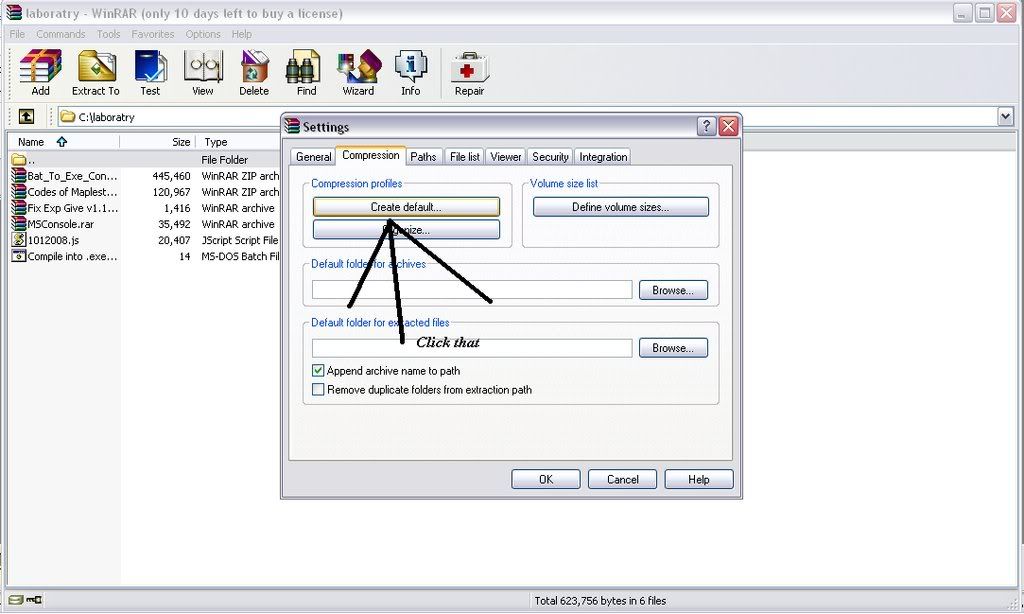The width and height of the screenshot is (1024, 614).
Task: Click the Add toolbar icon
Action: [40, 73]
